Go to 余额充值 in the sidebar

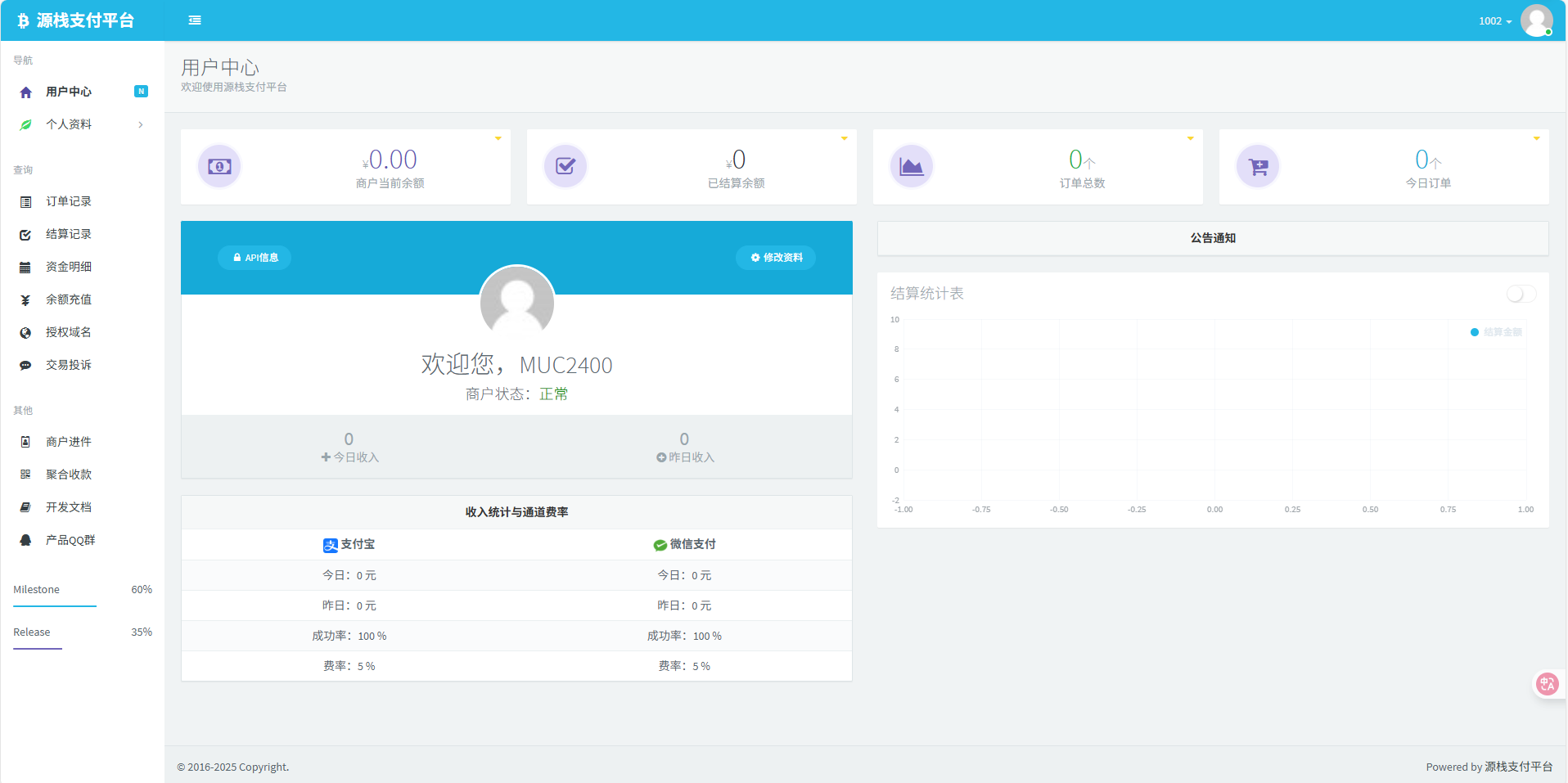pyautogui.click(x=69, y=299)
